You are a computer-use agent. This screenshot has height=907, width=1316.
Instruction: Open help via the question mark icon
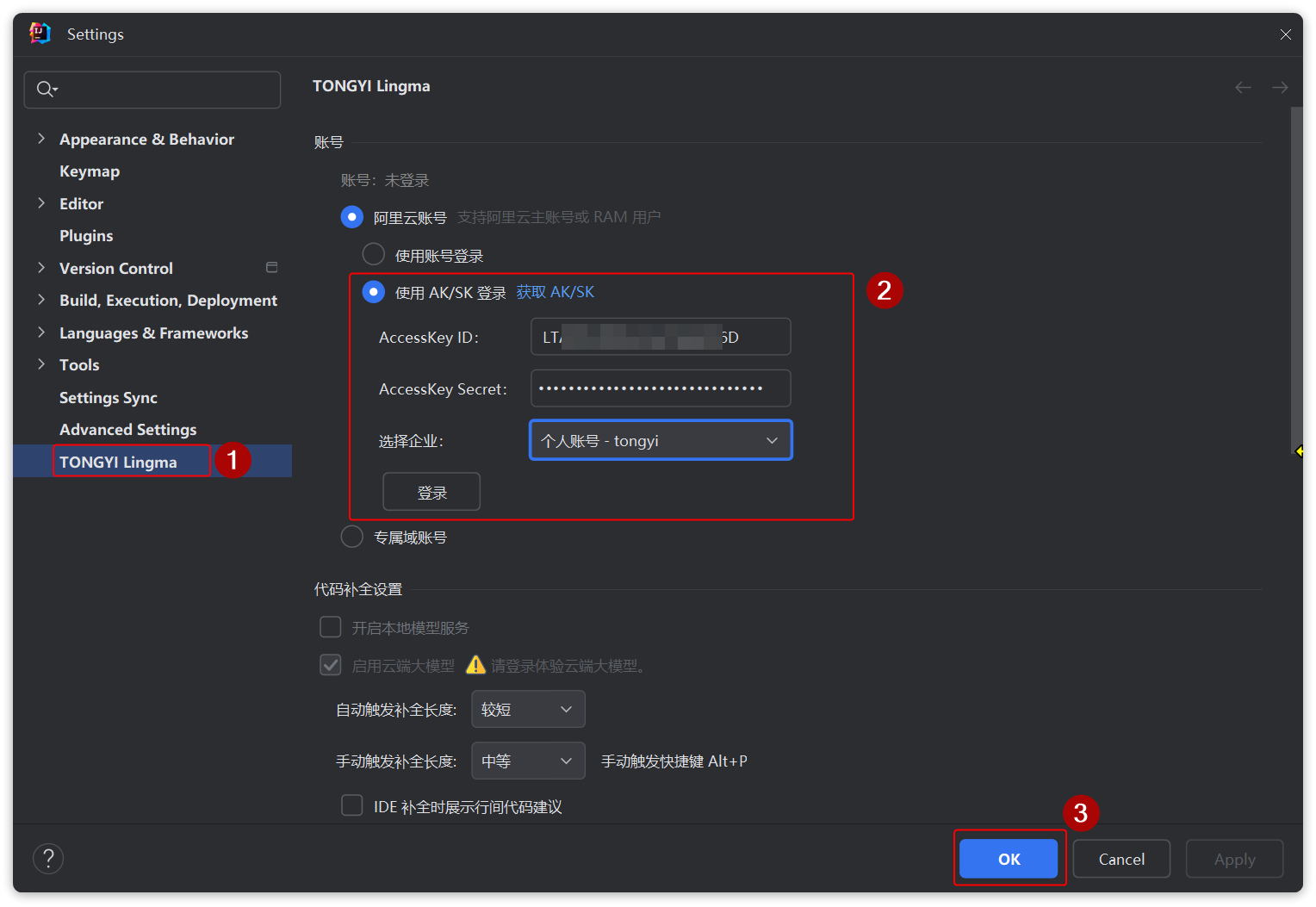point(48,858)
